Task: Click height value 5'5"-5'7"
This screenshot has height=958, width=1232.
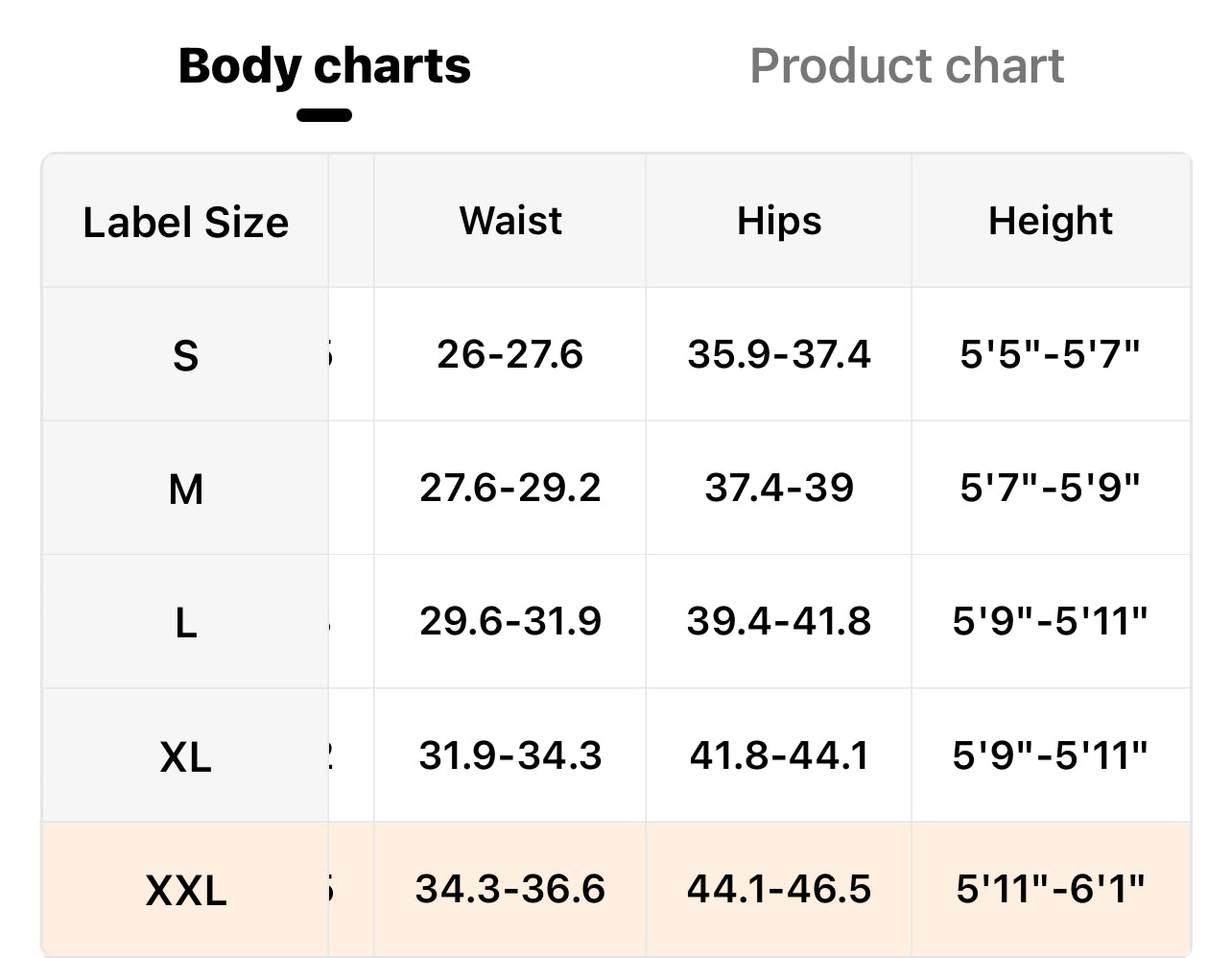Action: tap(1051, 354)
